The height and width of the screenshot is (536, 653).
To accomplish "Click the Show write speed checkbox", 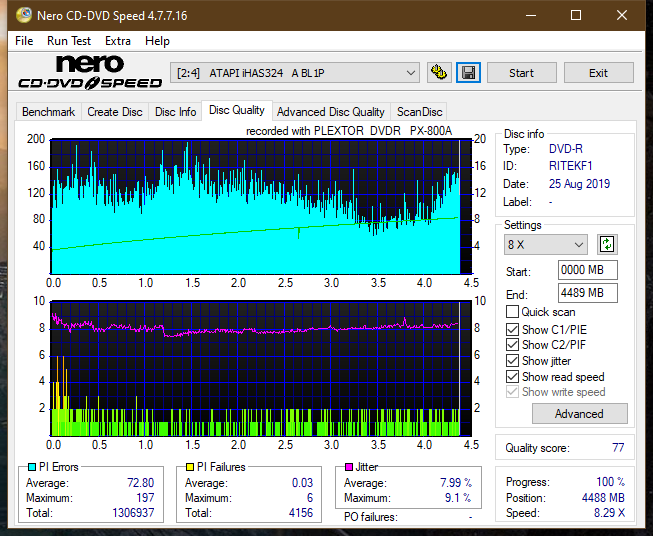I will pos(512,392).
